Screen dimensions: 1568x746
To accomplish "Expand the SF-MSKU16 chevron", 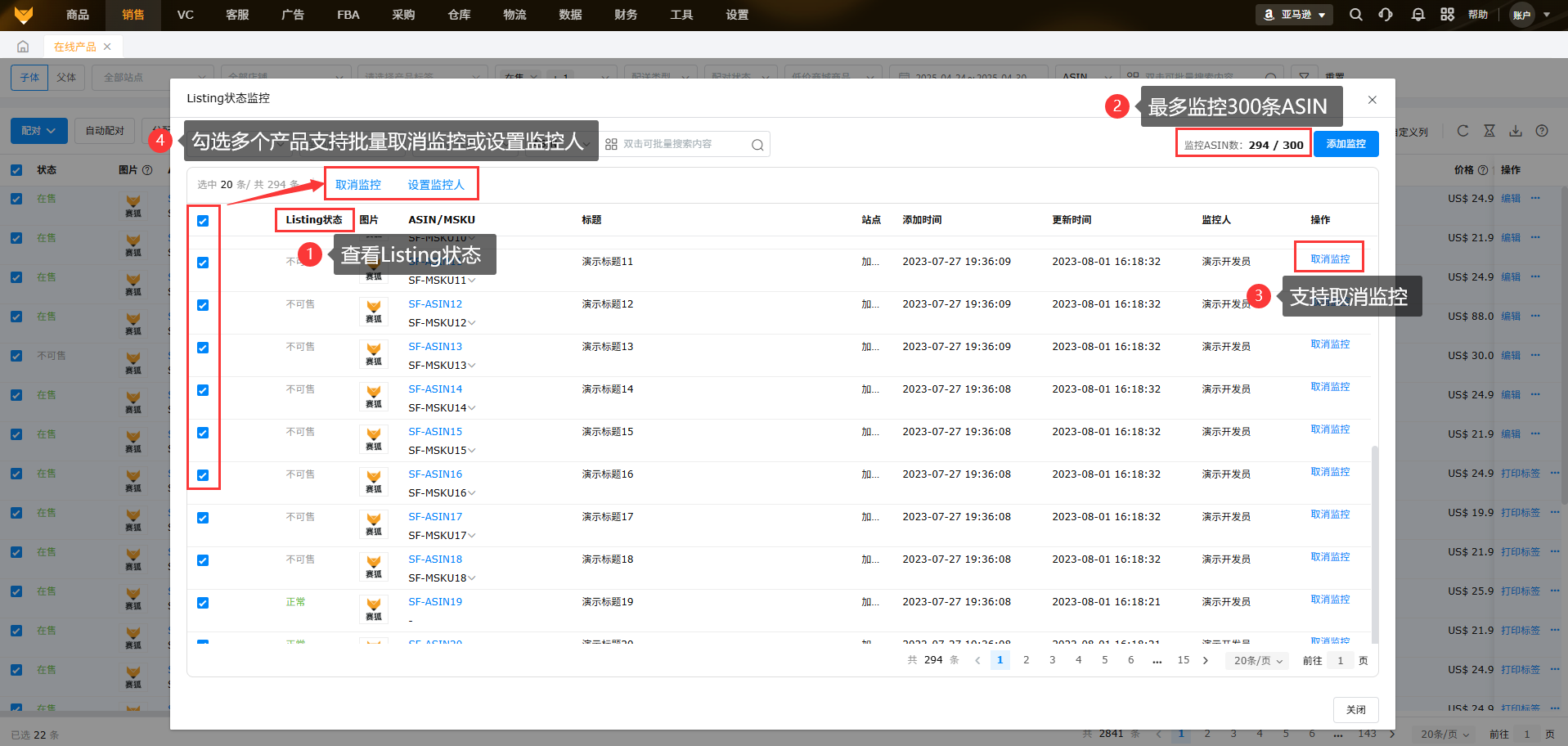I will tap(472, 493).
